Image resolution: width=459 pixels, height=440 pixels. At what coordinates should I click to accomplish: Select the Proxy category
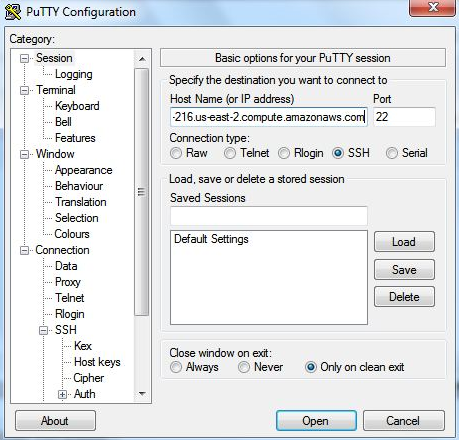[68, 282]
